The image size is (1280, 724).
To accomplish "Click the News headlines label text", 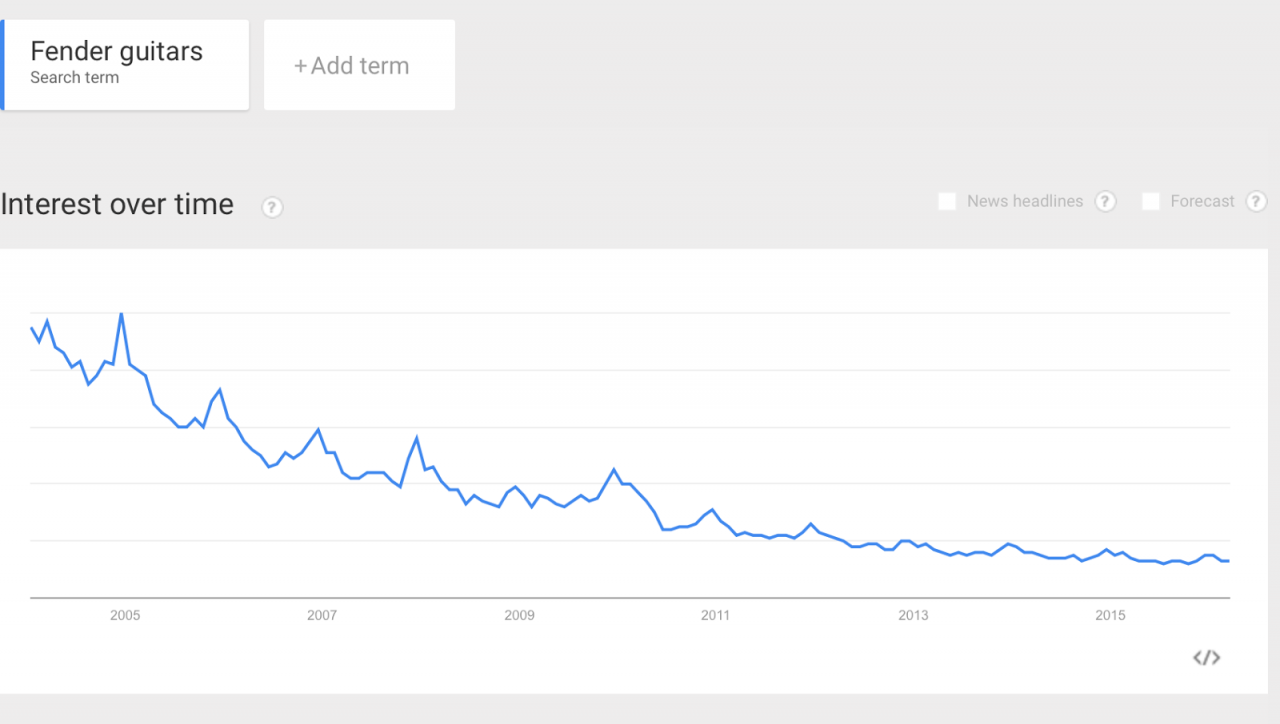I will [1025, 201].
